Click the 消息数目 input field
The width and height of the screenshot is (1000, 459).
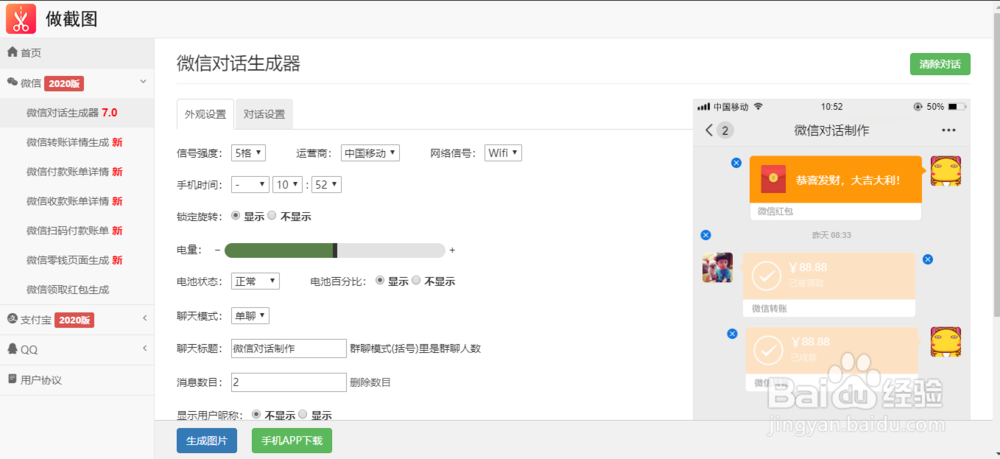[x=288, y=382]
